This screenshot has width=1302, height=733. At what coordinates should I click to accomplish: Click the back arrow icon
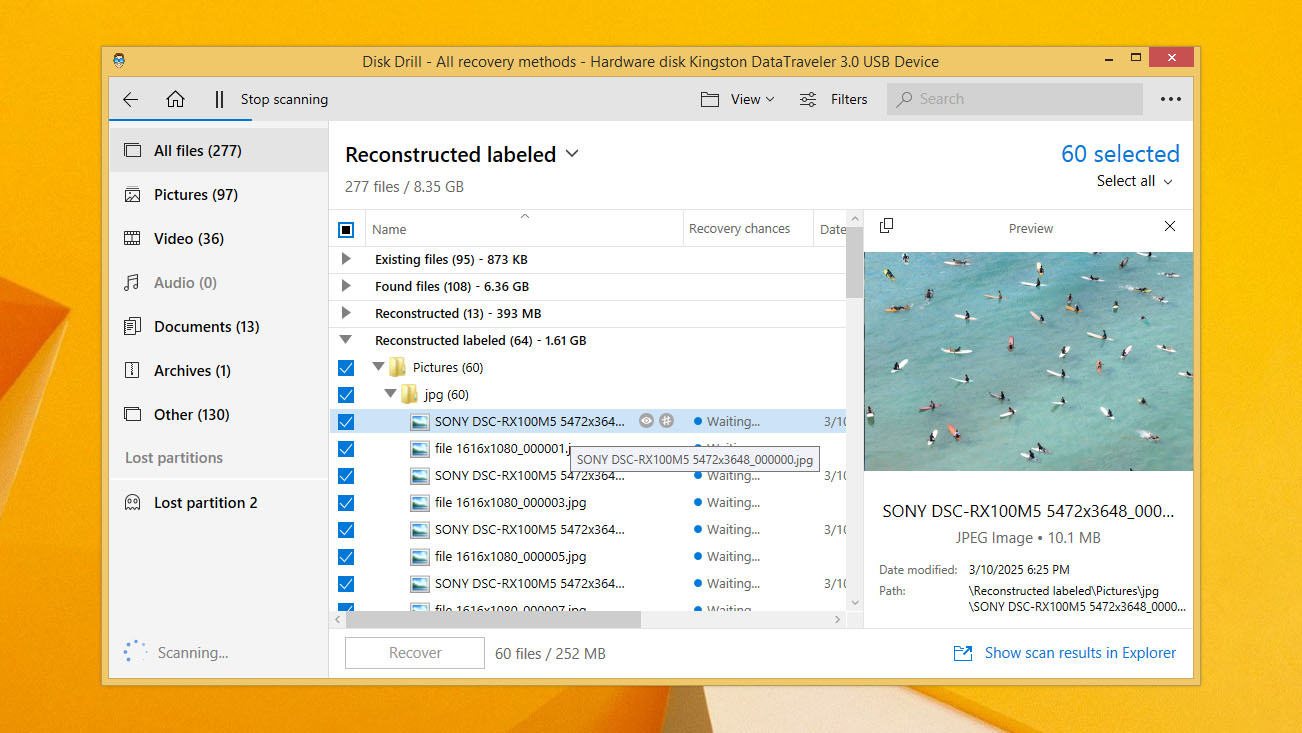click(x=130, y=99)
